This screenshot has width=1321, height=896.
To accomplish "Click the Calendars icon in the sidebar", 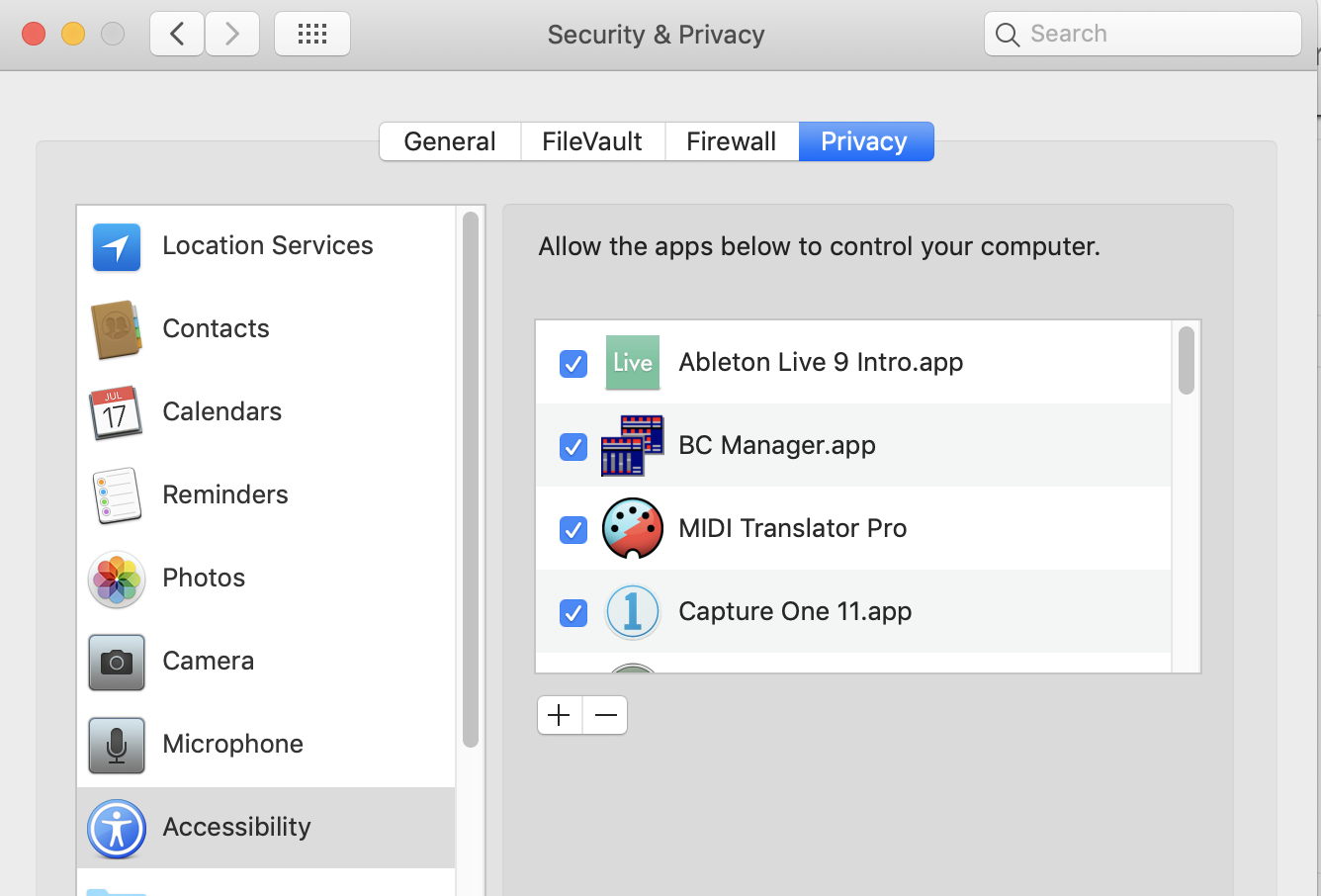I will coord(117,412).
